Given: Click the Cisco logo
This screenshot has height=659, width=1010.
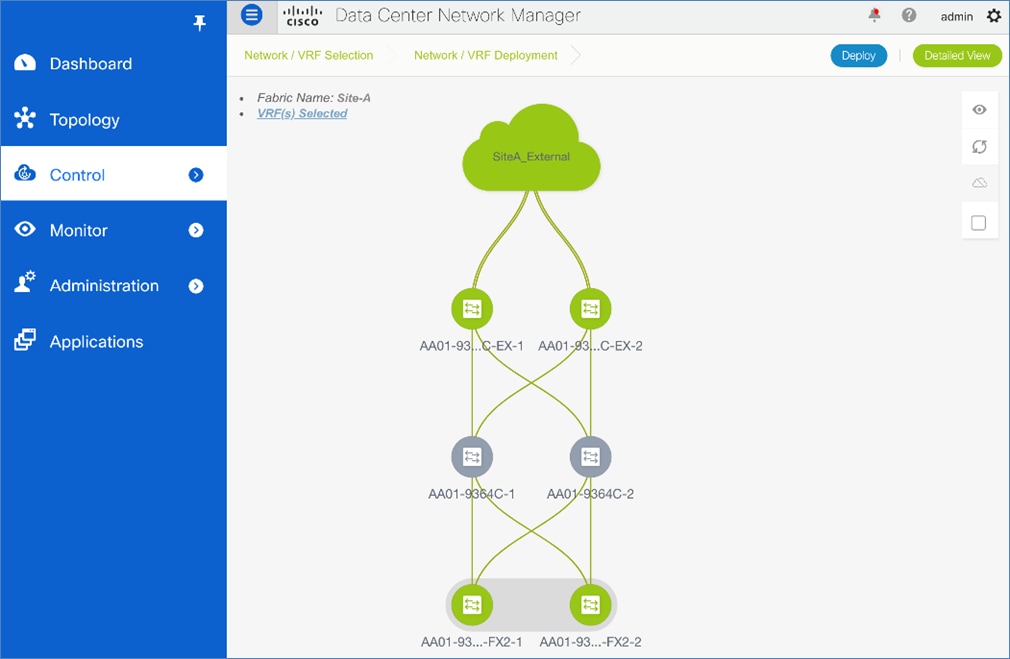Looking at the screenshot, I should tap(303, 16).
